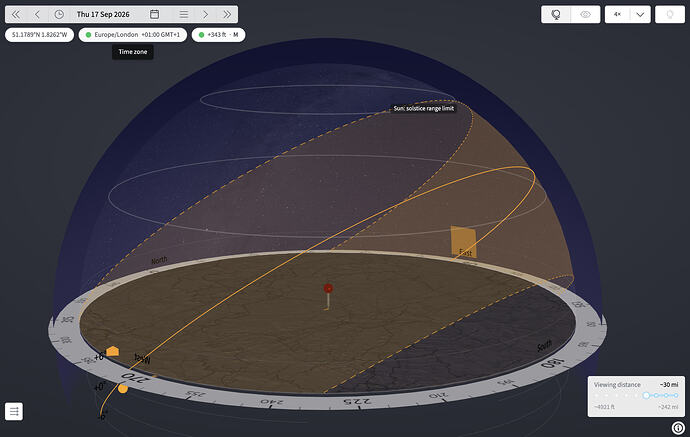Advance to the next day arrow
Image resolution: width=690 pixels, height=437 pixels.
206,15
